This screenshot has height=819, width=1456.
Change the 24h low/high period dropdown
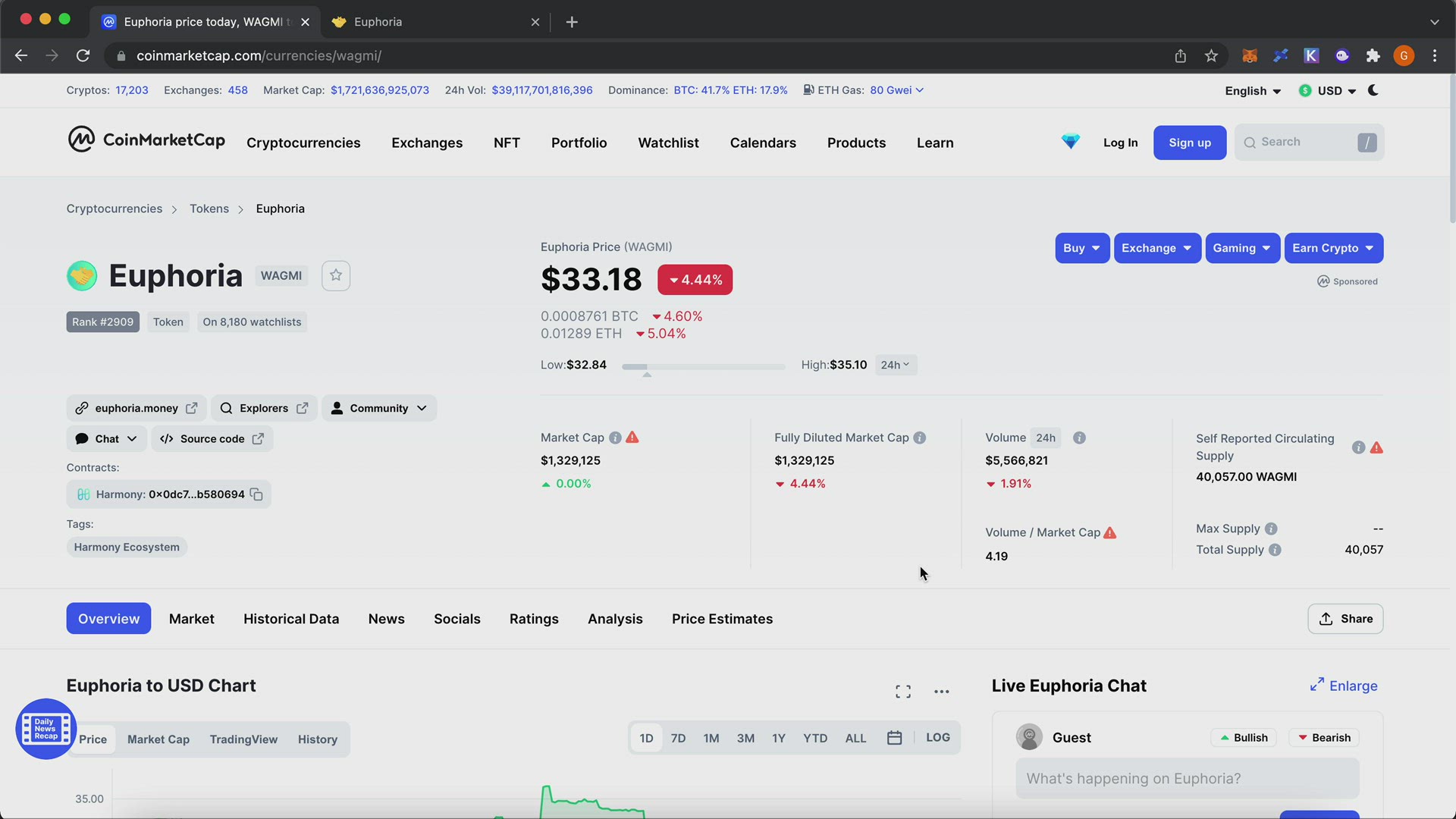click(896, 365)
